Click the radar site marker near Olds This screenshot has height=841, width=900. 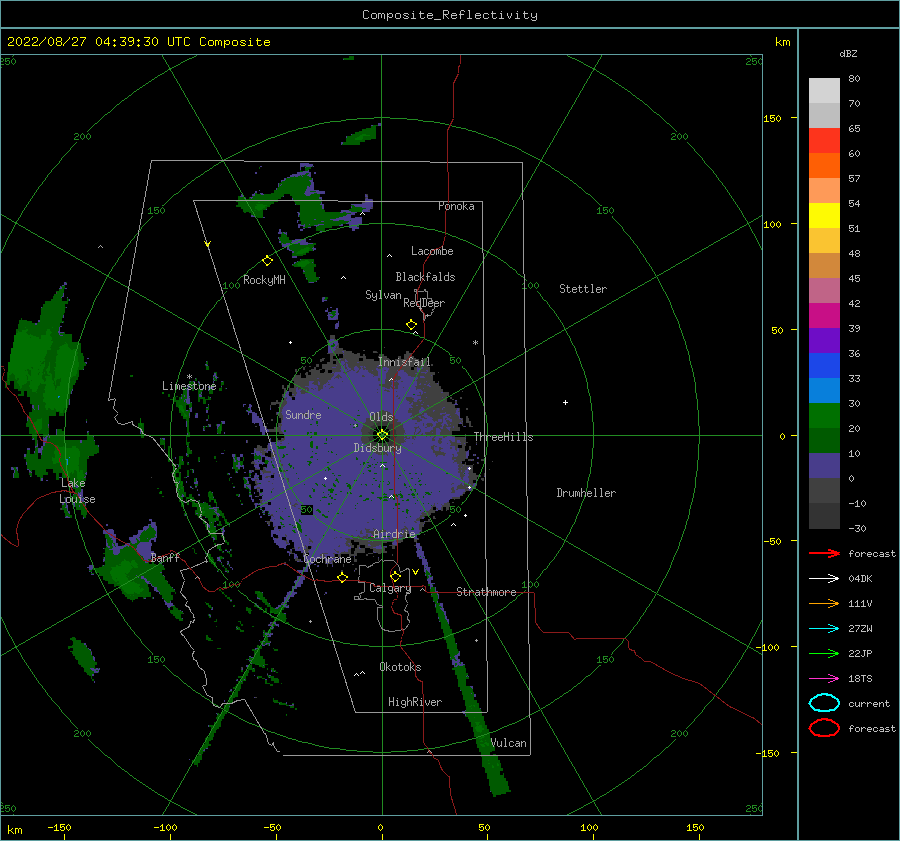pyautogui.click(x=382, y=435)
